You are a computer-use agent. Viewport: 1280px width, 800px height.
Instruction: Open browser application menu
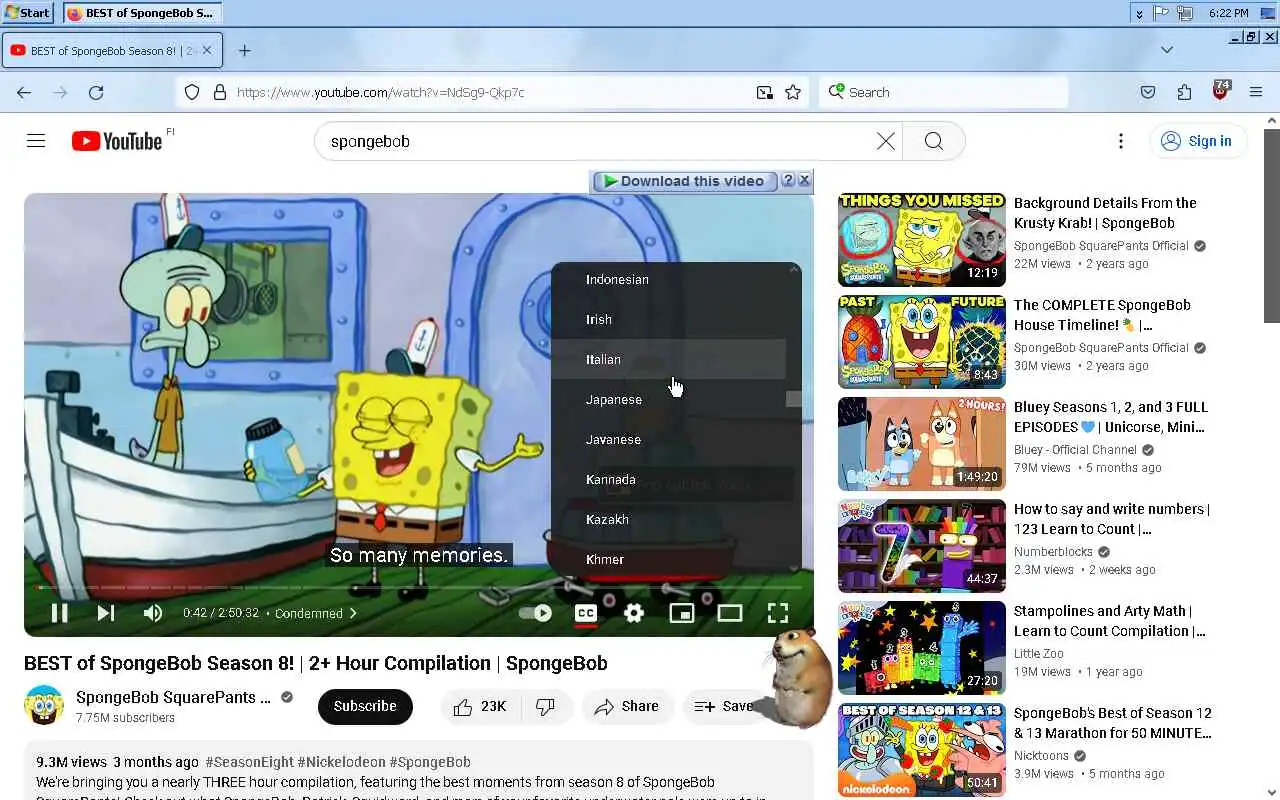pyautogui.click(x=1256, y=92)
